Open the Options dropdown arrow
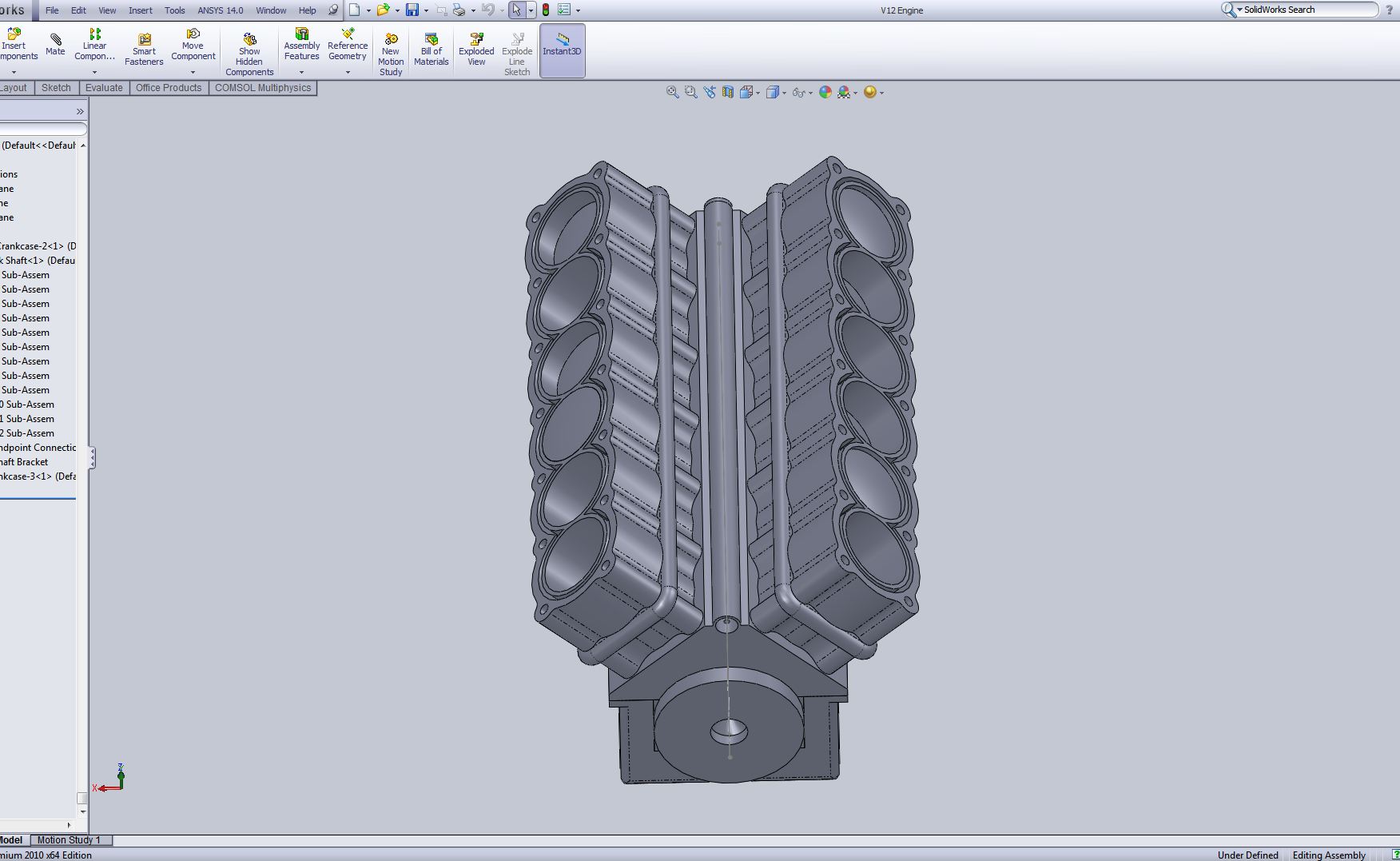 [578, 11]
